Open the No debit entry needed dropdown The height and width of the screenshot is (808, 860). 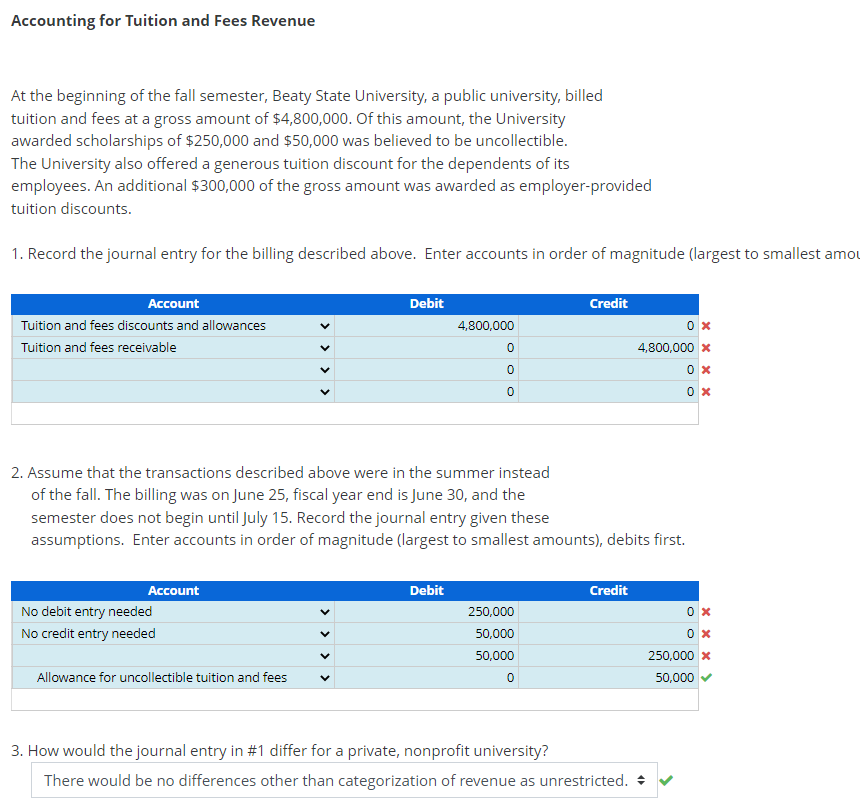(322, 611)
